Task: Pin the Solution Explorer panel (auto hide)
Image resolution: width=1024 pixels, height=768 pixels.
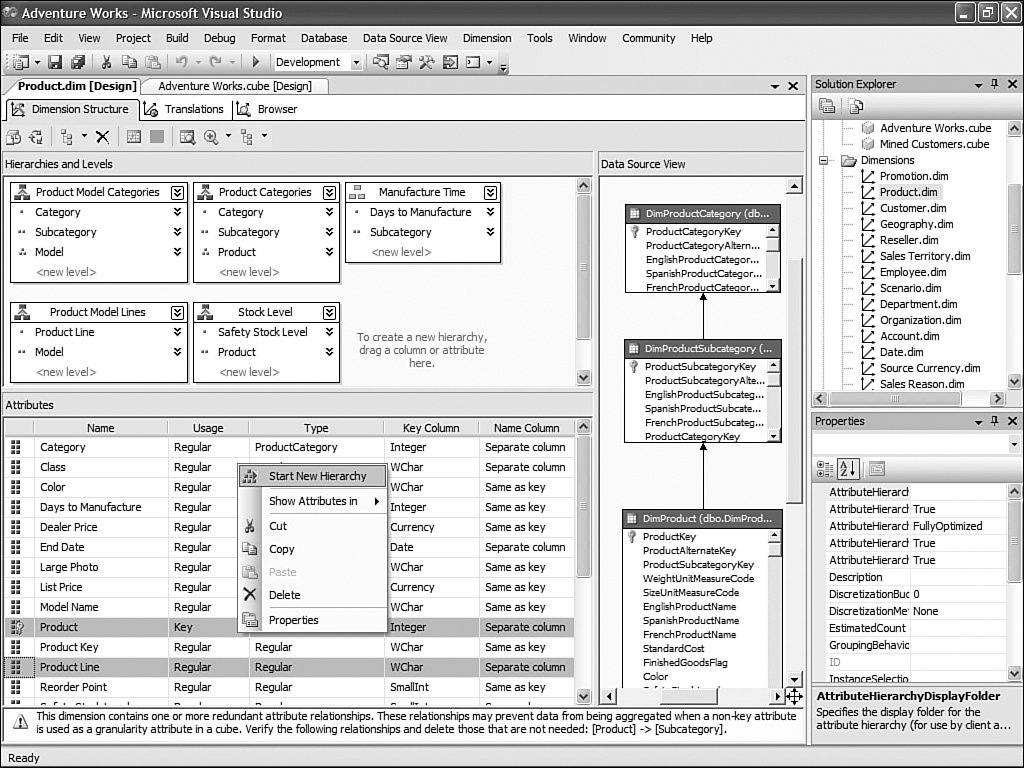Action: coord(995,84)
